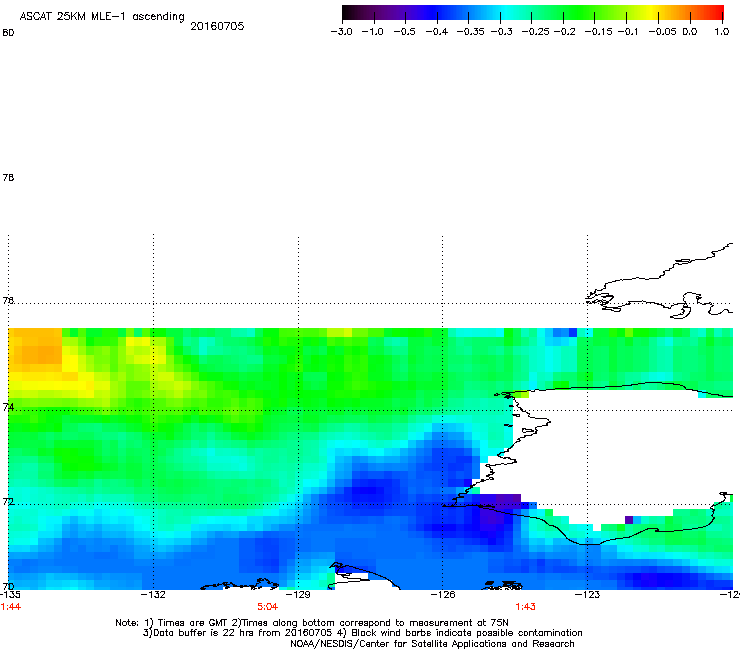Click the red time label 1:43

click(525, 607)
